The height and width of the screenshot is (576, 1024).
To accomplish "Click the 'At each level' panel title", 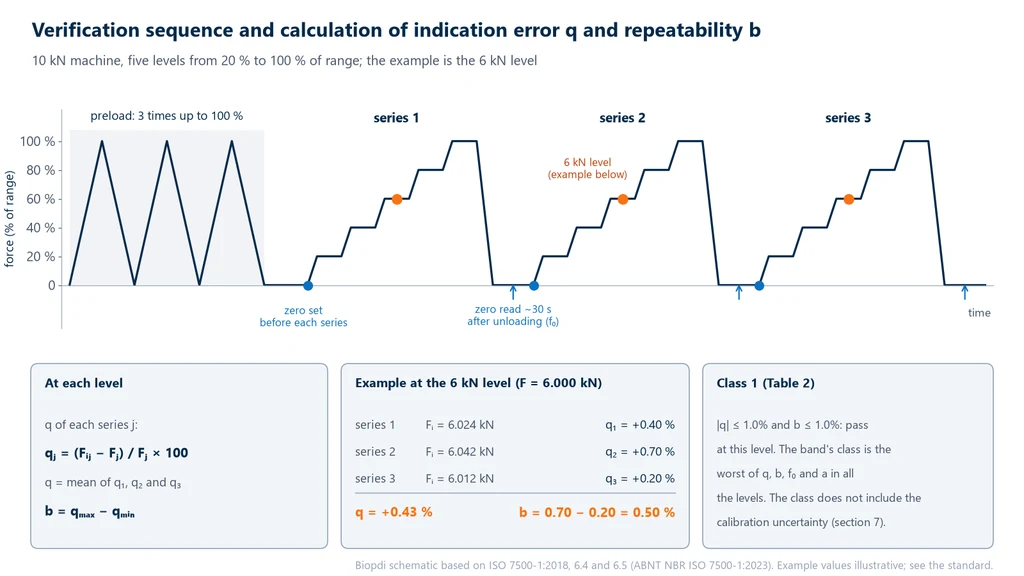I will coord(84,383).
